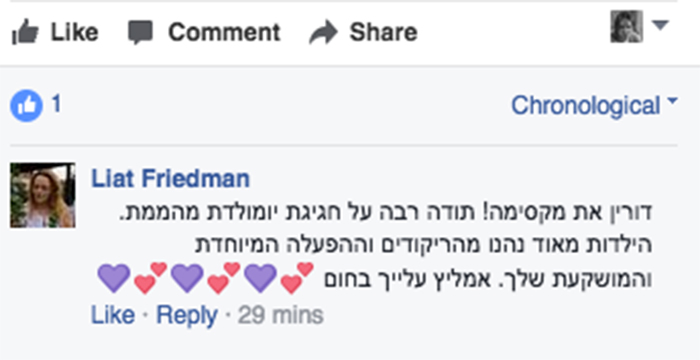The image size is (700, 360).
Task: Open the Chronological sort dropdown
Action: pyautogui.click(x=594, y=106)
